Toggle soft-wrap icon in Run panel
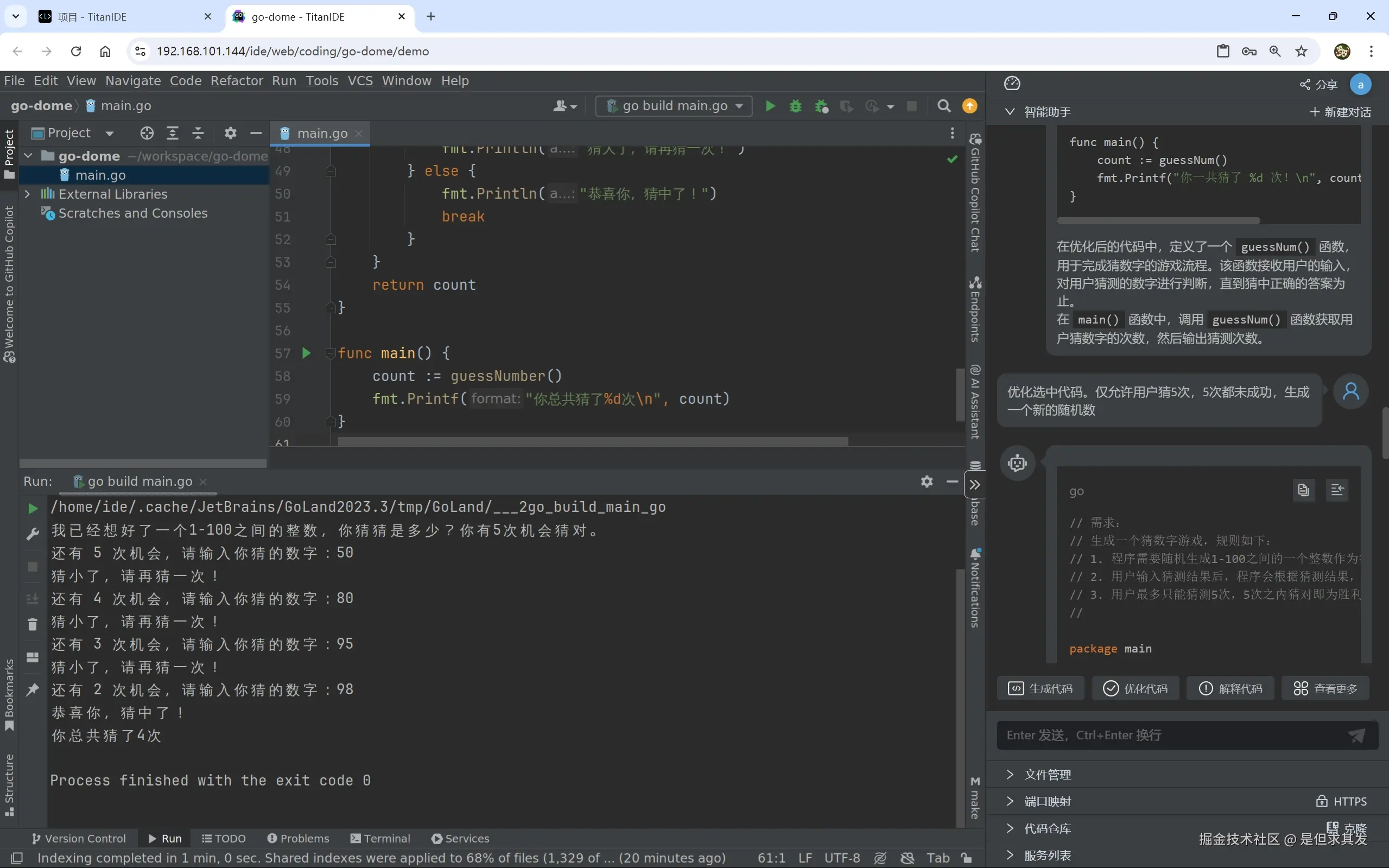This screenshot has height=868, width=1389. point(33,599)
